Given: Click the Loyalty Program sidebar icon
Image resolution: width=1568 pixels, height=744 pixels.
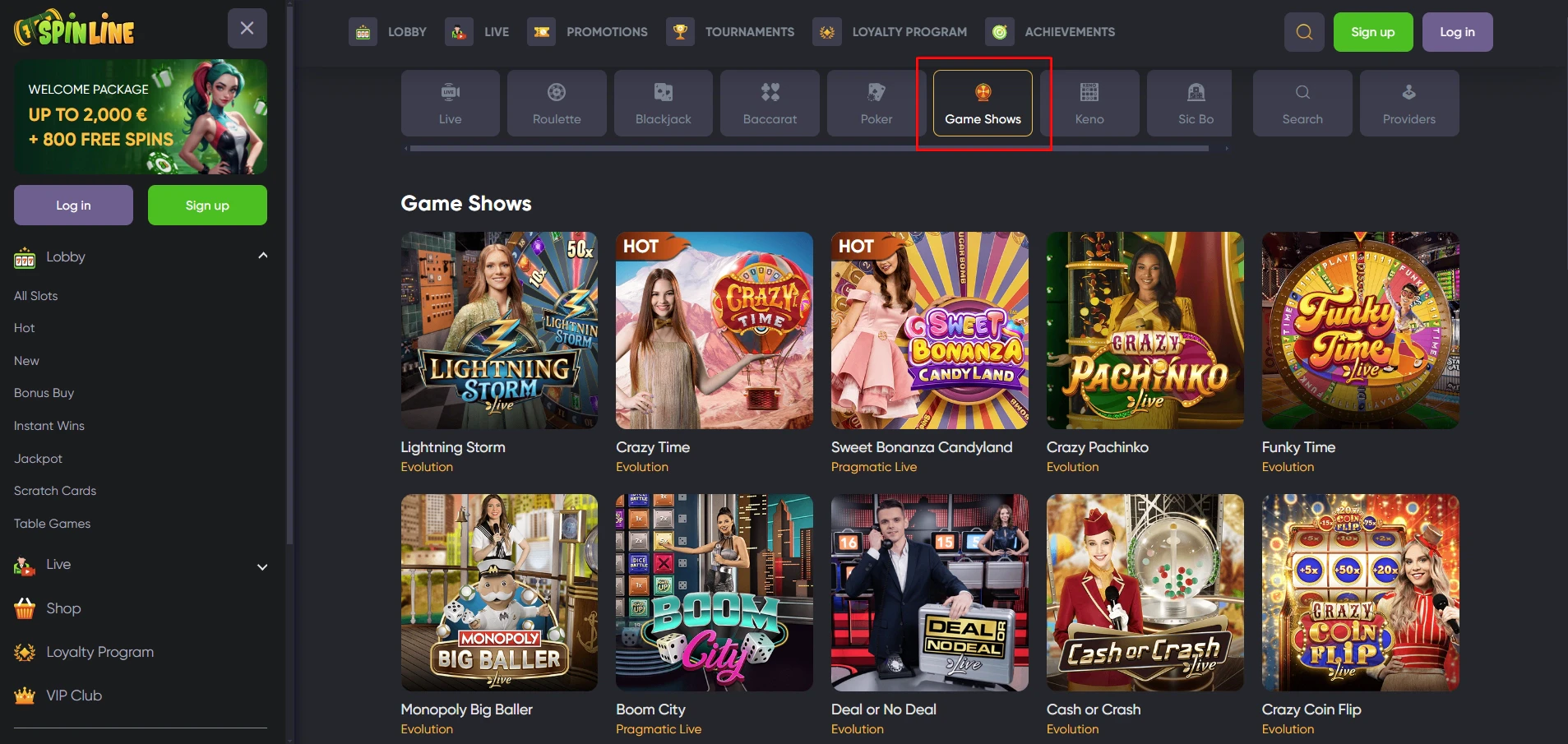Looking at the screenshot, I should point(25,653).
